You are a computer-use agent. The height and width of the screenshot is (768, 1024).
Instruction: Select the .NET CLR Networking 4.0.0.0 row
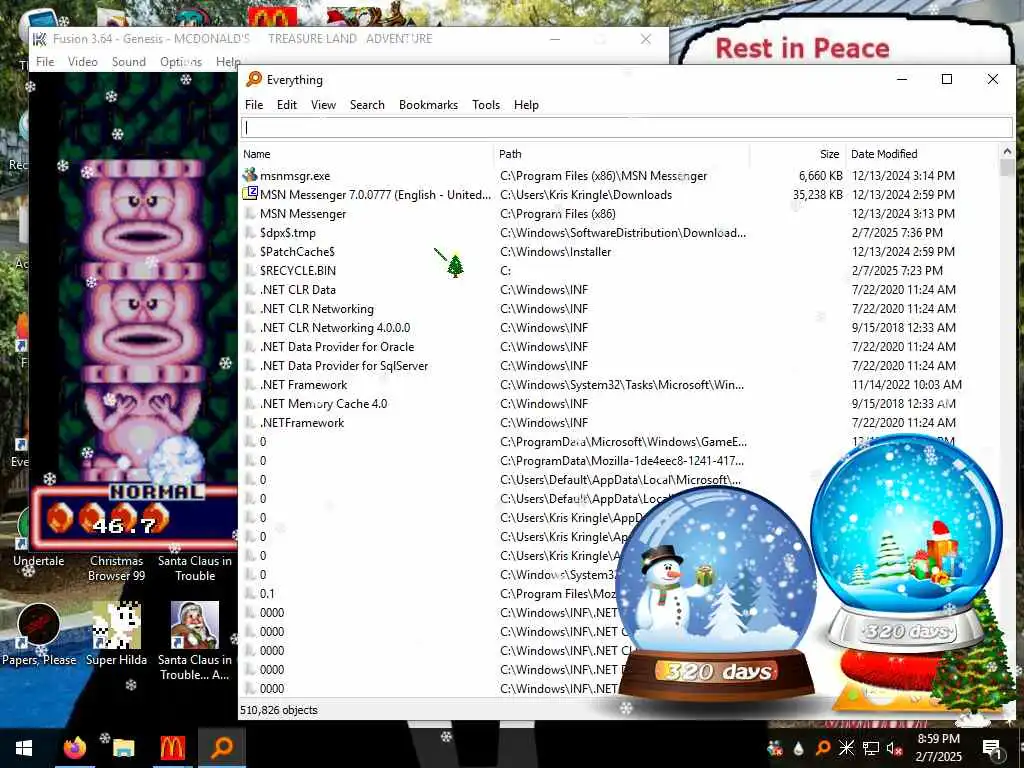(619, 327)
